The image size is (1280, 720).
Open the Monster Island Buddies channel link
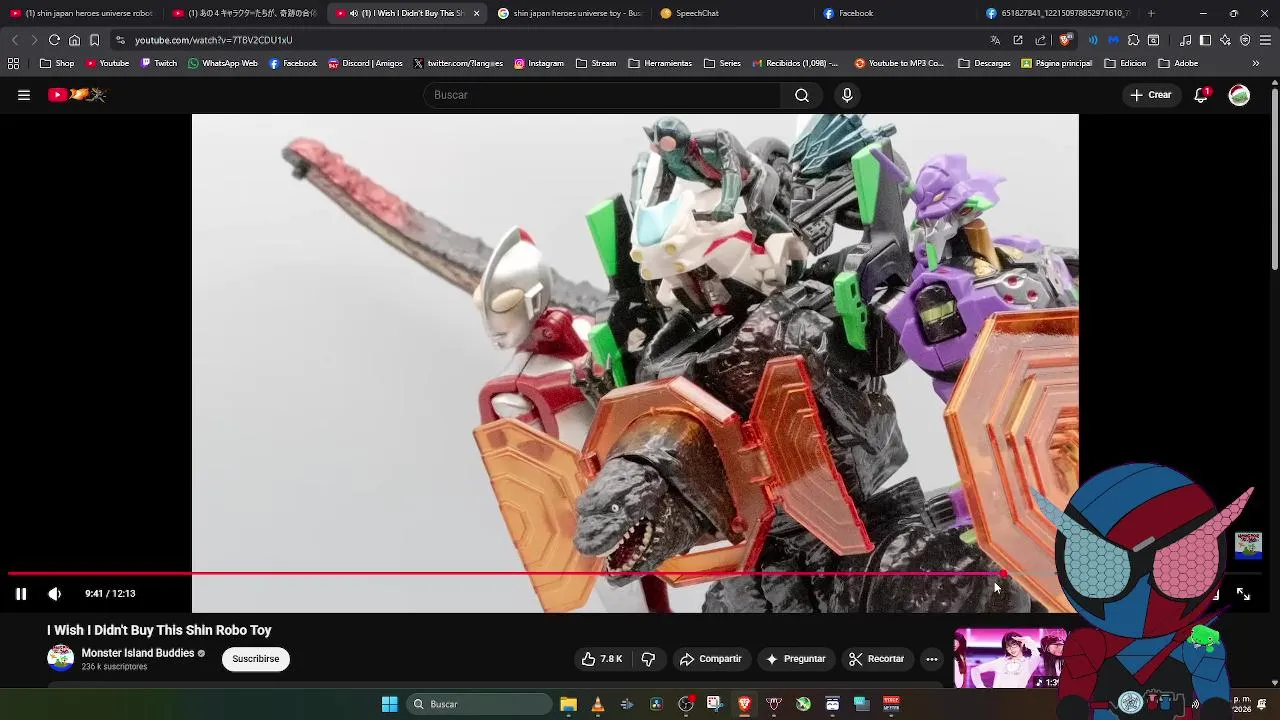pos(138,653)
